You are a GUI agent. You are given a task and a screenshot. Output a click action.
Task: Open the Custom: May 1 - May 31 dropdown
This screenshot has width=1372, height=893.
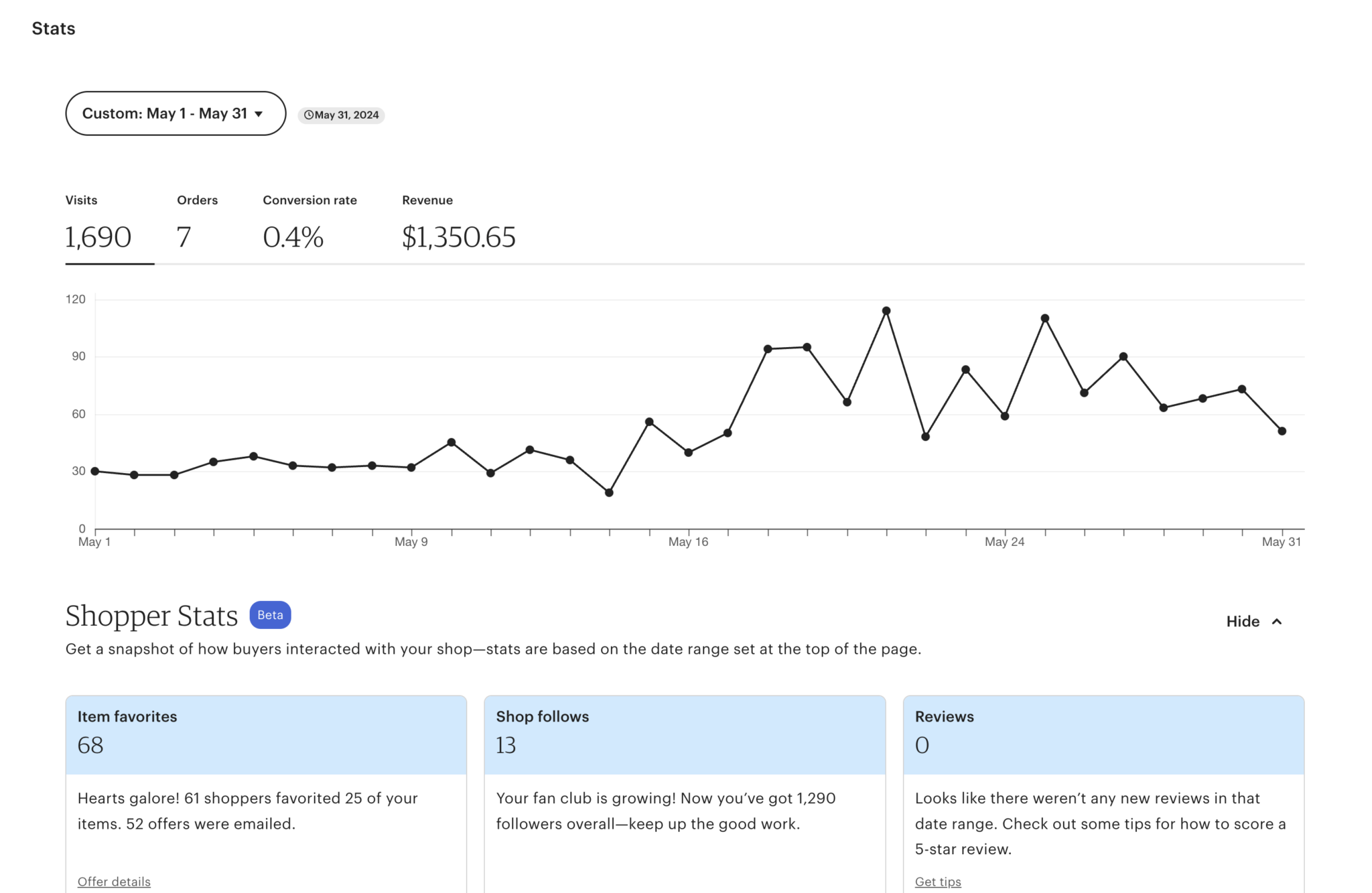(174, 113)
